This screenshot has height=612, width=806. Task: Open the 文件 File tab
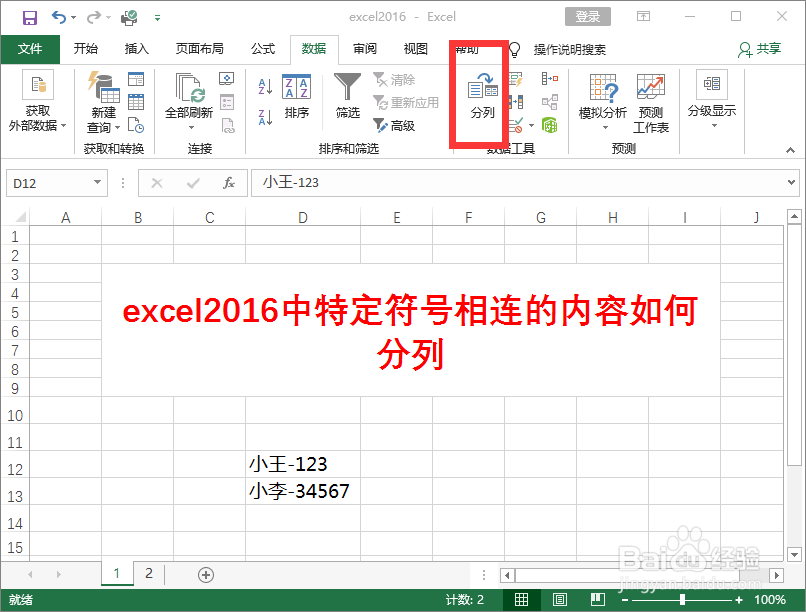[x=30, y=49]
